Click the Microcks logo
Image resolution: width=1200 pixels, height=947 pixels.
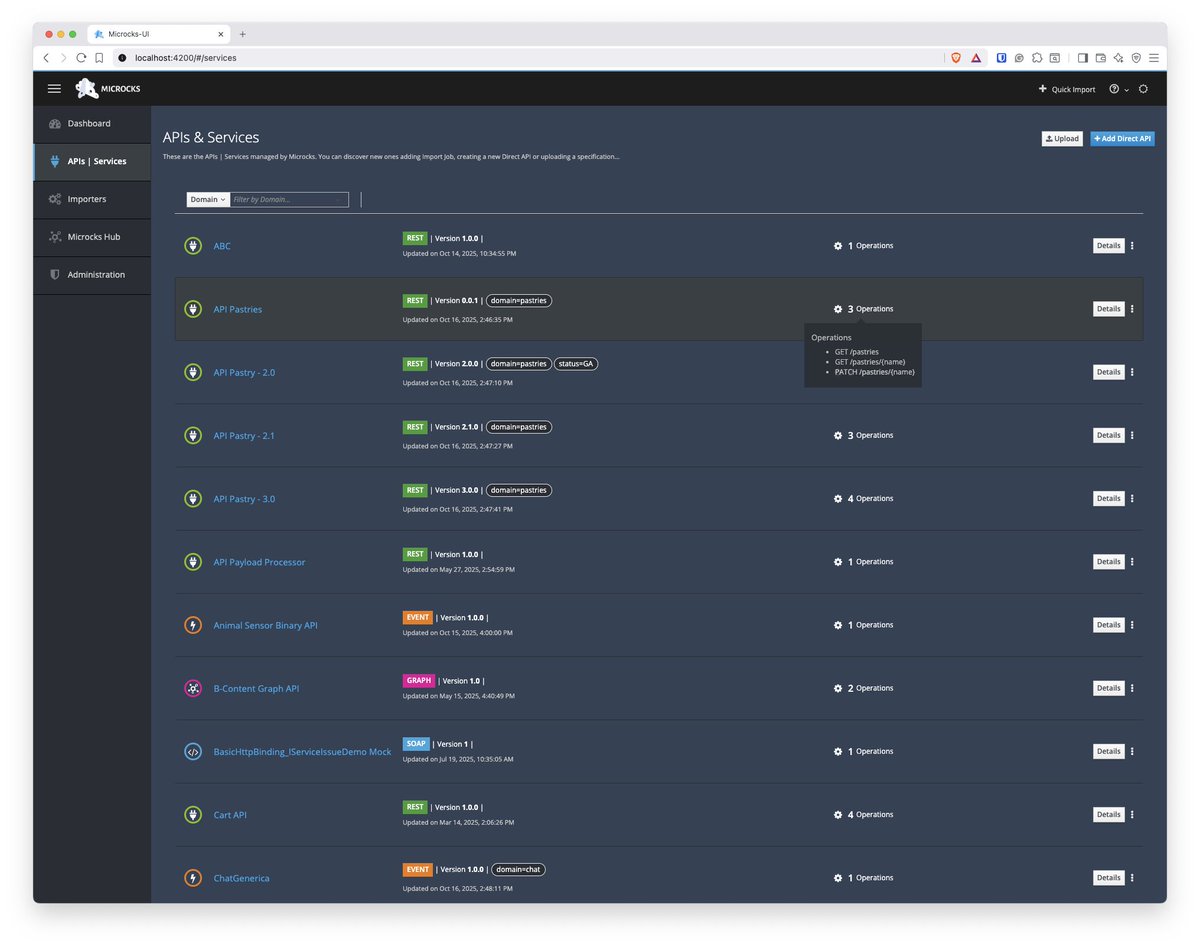pyautogui.click(x=108, y=89)
